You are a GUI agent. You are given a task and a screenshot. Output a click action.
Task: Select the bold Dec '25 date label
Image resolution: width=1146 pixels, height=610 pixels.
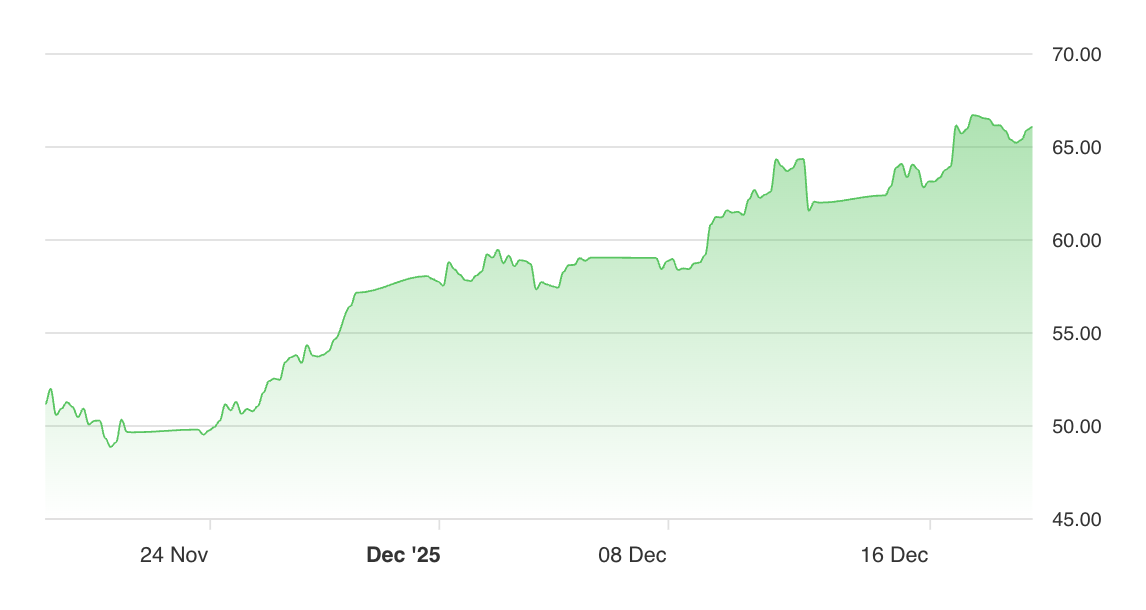tap(404, 555)
